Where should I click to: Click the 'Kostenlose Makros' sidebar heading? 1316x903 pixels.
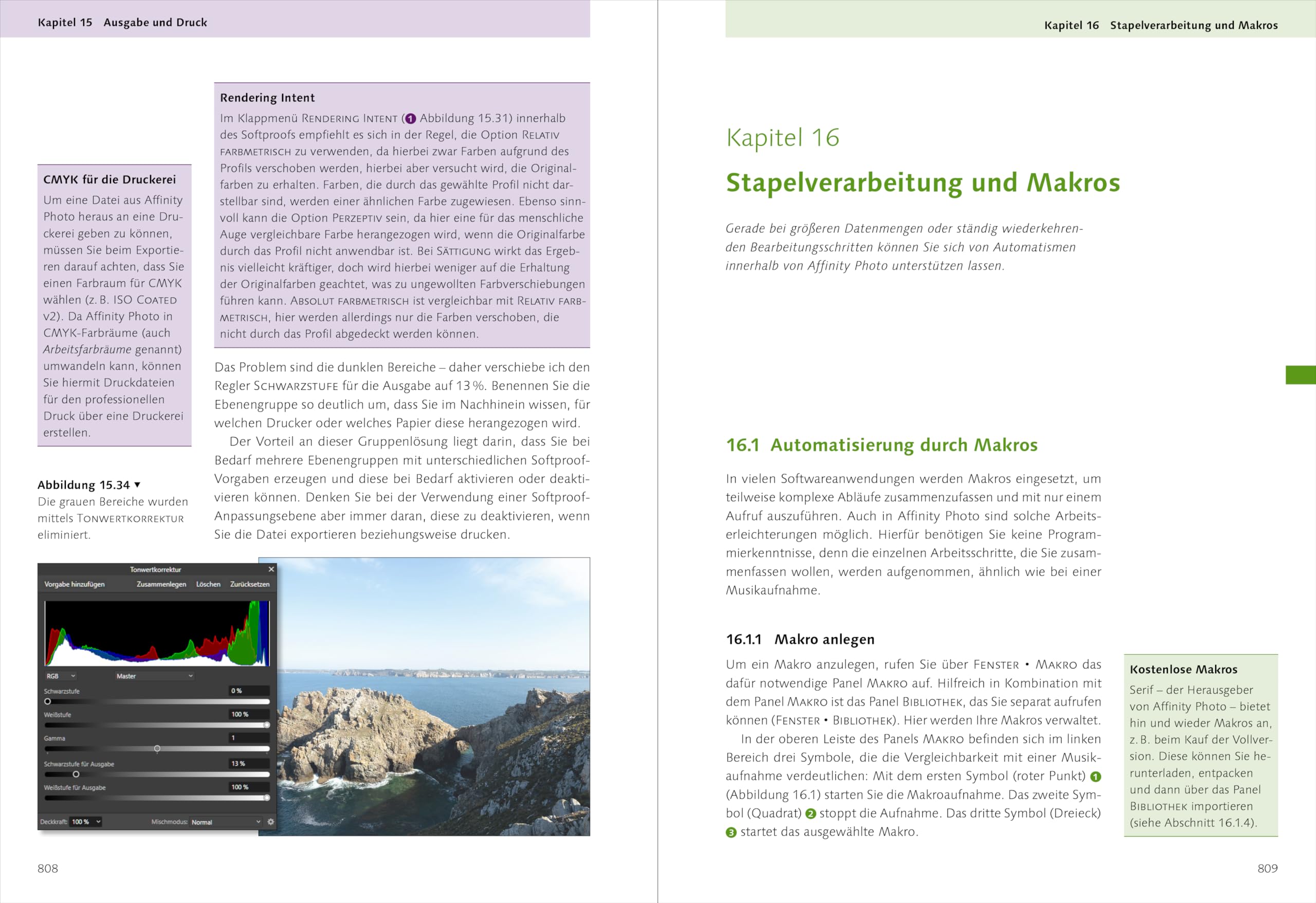[1183, 670]
